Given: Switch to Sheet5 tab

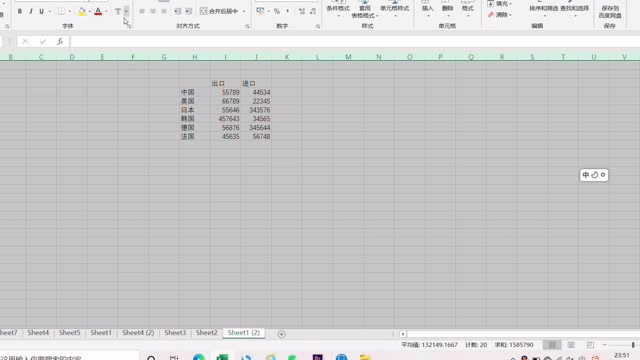Looking at the screenshot, I should pyautogui.click(x=69, y=333).
